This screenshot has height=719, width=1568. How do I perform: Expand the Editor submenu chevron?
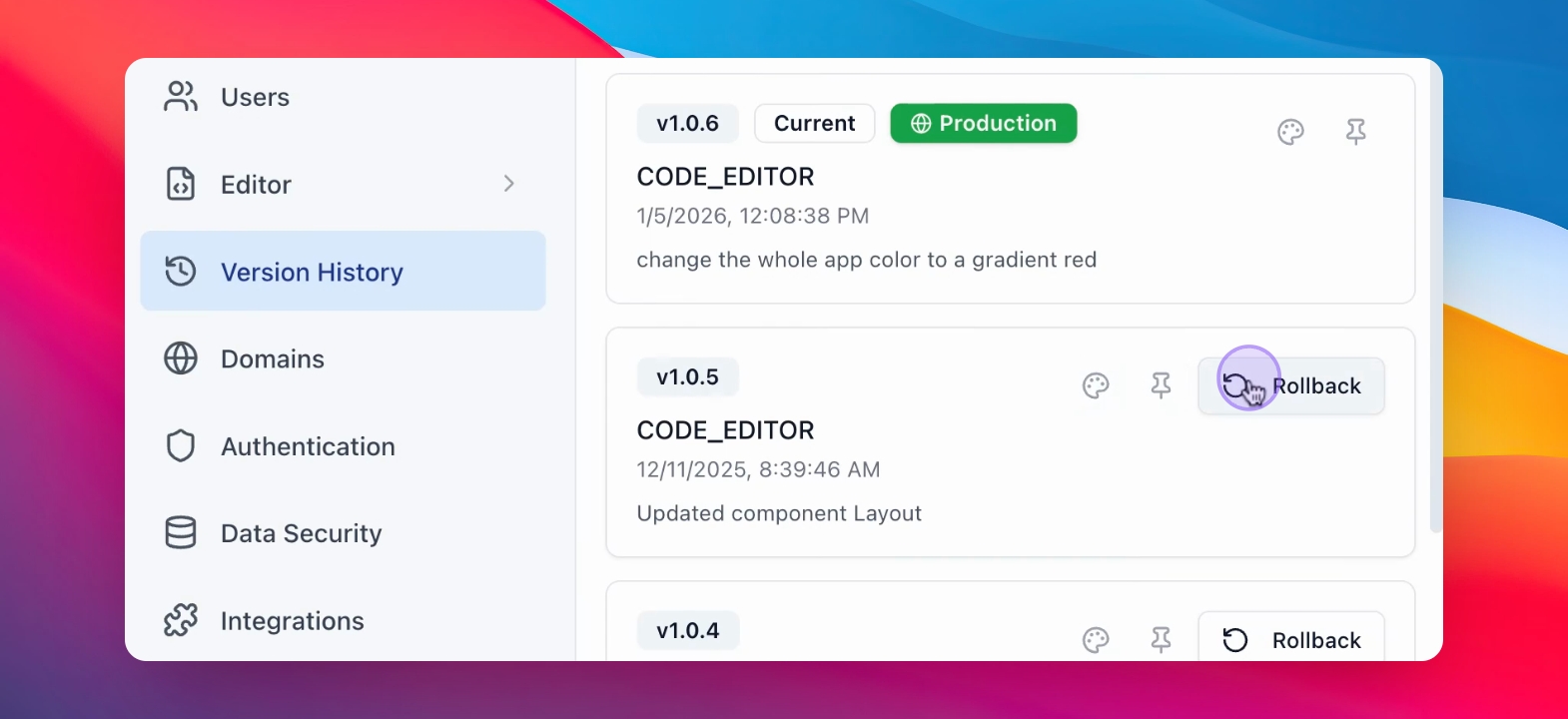pos(508,184)
